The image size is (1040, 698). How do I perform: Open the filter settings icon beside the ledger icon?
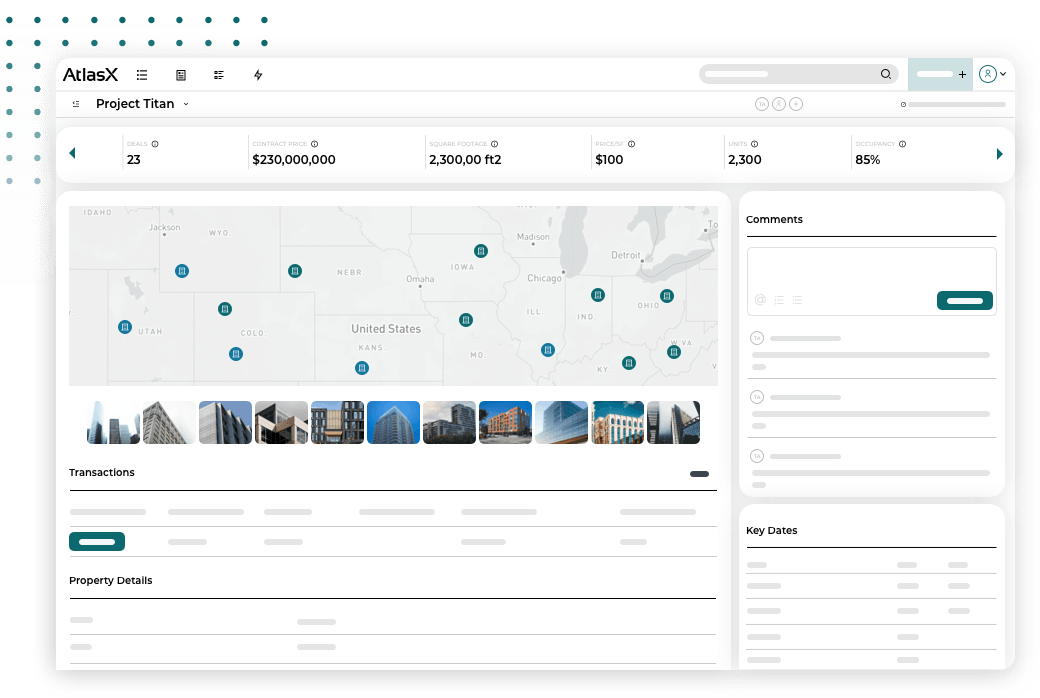(219, 74)
